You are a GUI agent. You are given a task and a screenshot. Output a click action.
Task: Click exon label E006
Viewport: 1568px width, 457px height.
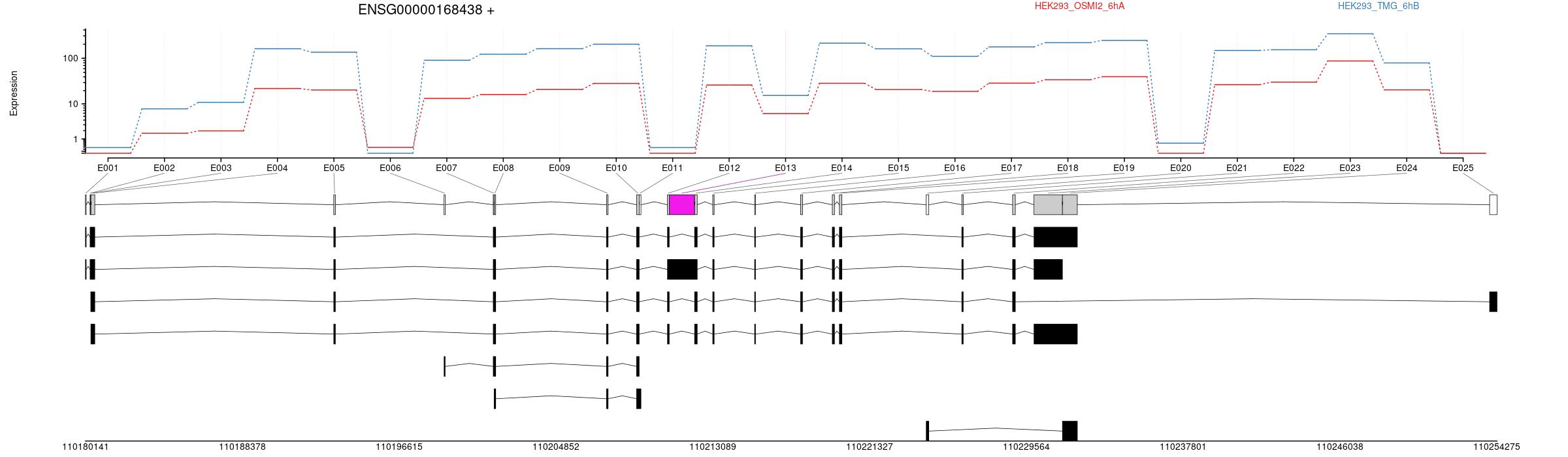click(x=390, y=168)
